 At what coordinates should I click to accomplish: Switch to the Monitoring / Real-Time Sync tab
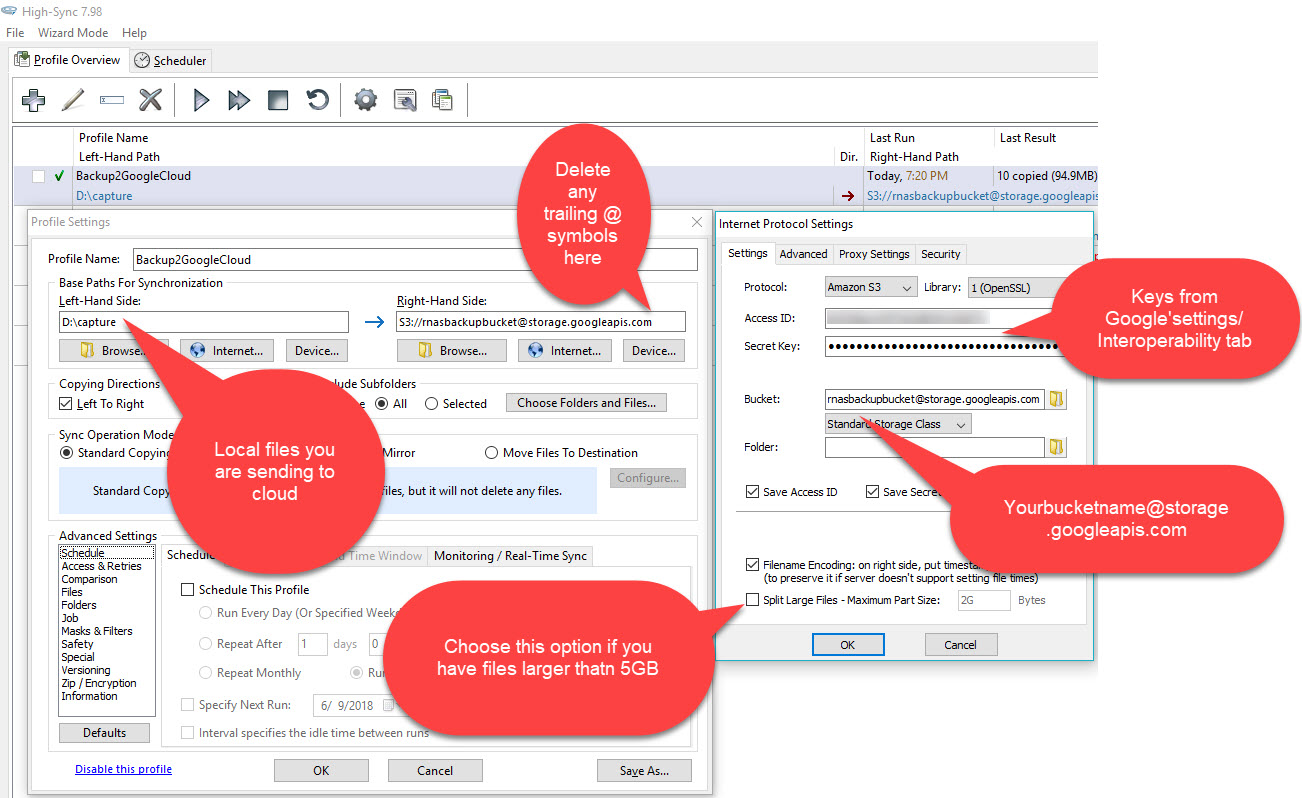tap(510, 556)
